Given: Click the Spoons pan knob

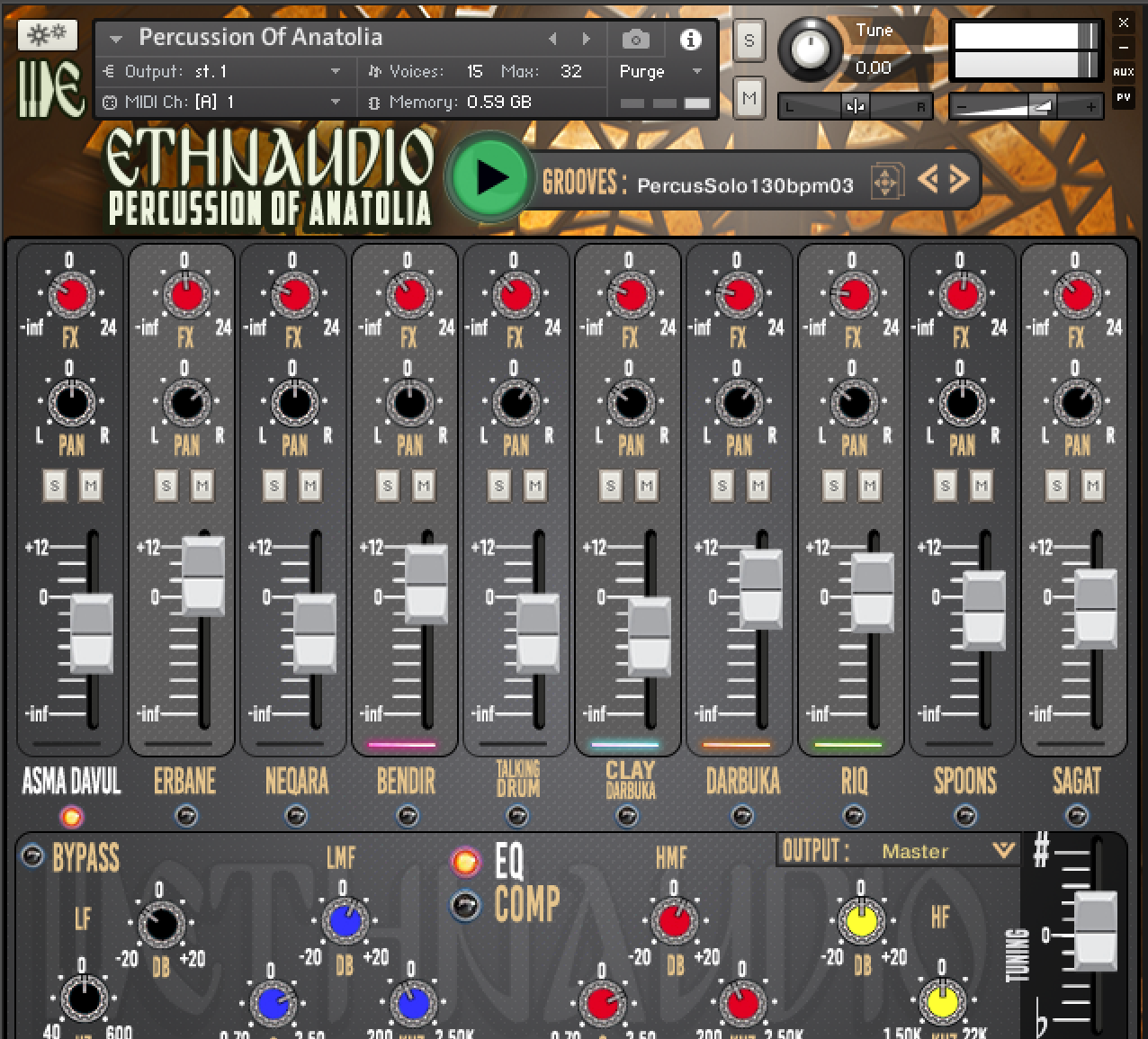Looking at the screenshot, I should point(961,403).
